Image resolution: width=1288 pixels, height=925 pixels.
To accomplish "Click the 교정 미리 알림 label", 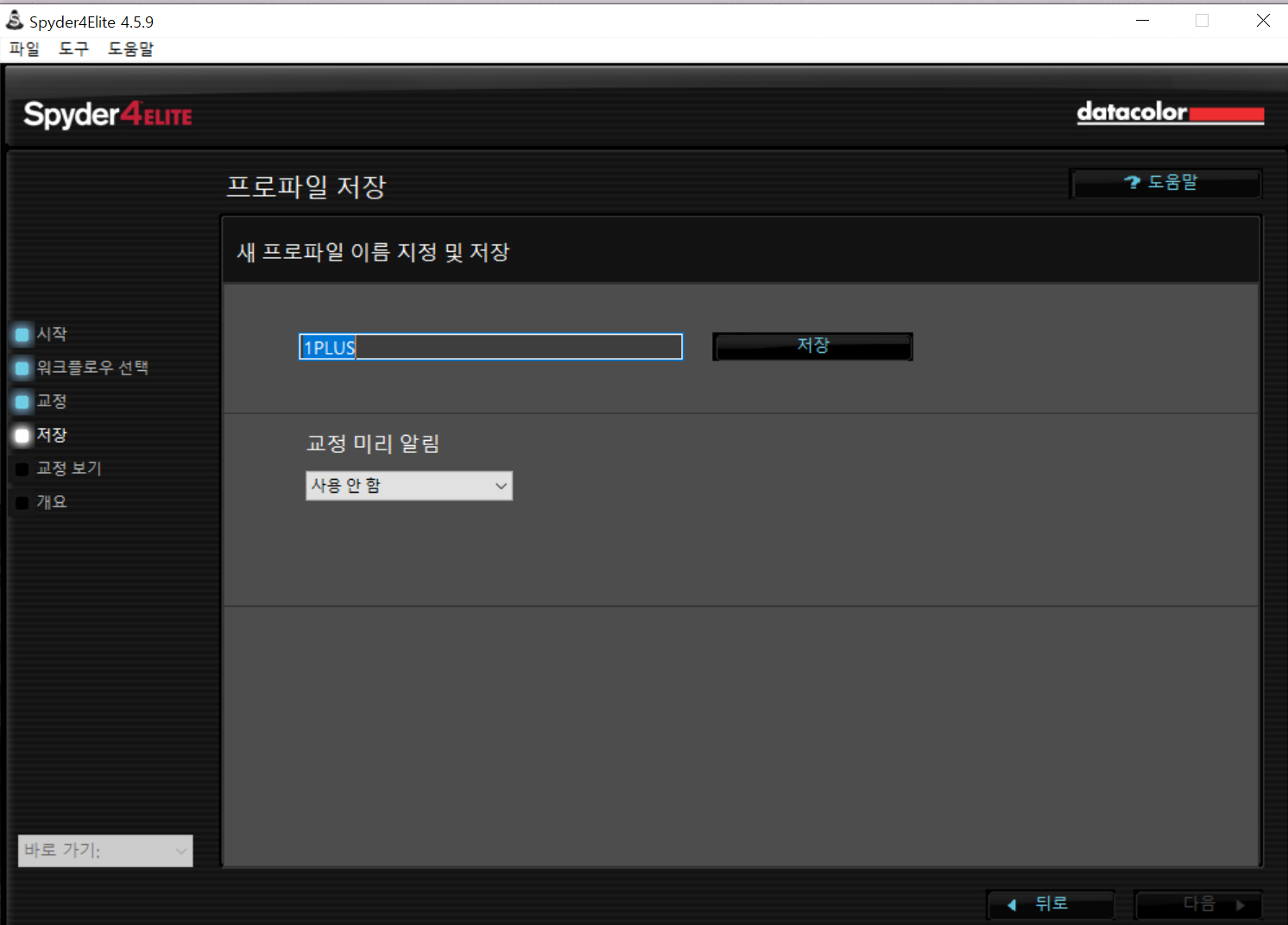I will pos(373,444).
